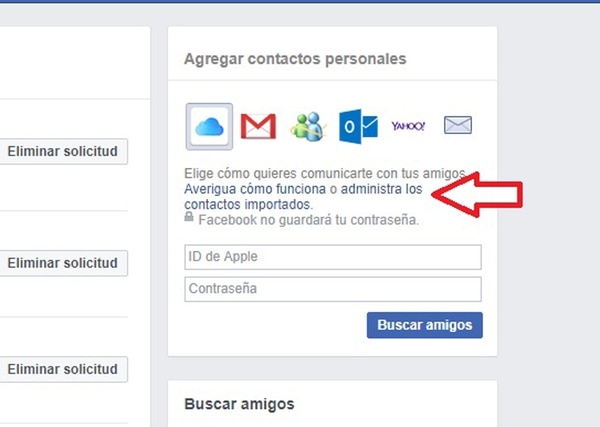Viewport: 600px width, 427px height.
Task: Open 'administra los contactos importados' link
Action: pyautogui.click(x=303, y=197)
